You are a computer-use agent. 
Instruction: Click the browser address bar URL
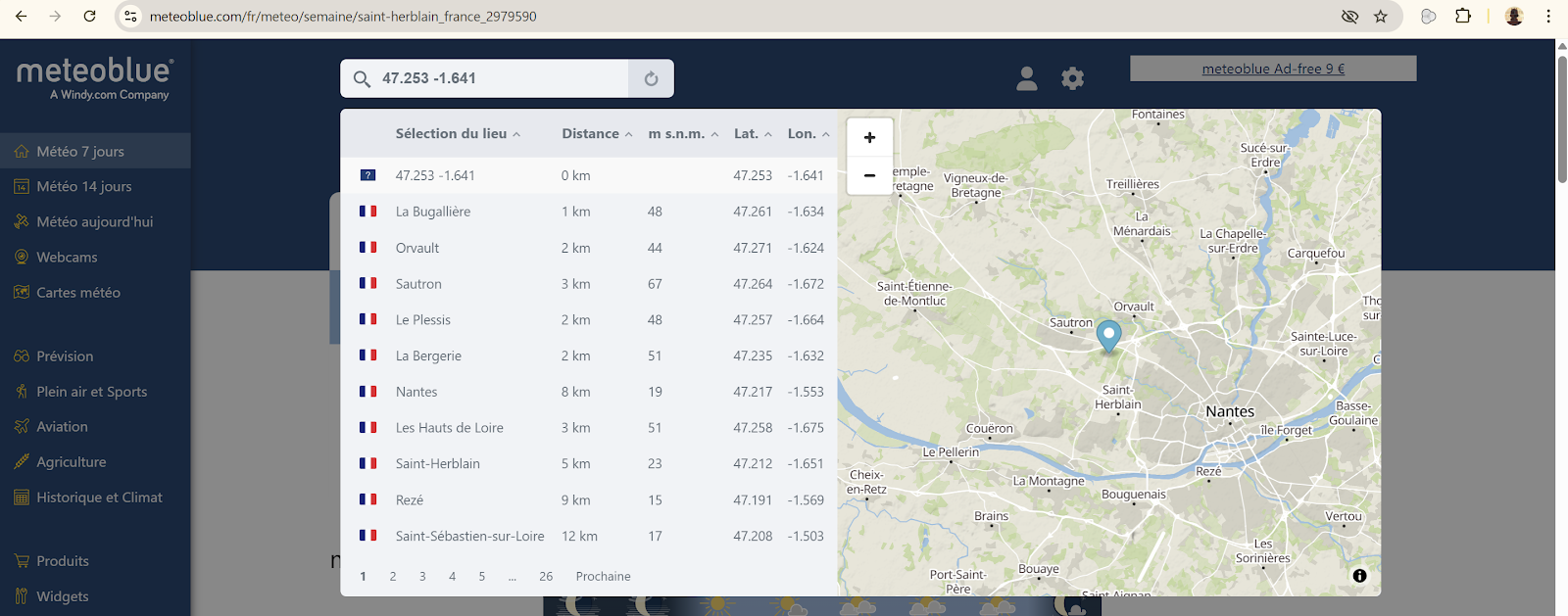(x=343, y=17)
